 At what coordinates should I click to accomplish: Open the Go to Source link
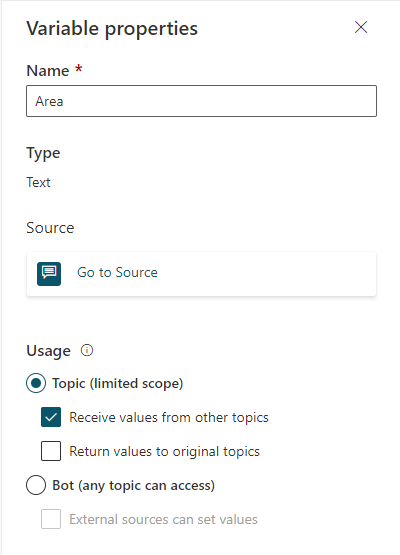[117, 273]
